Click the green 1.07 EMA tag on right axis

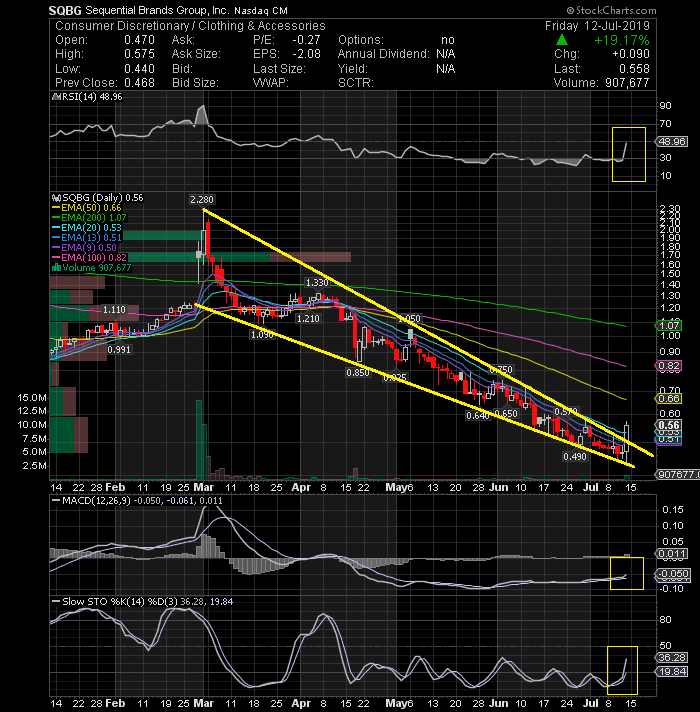point(669,325)
